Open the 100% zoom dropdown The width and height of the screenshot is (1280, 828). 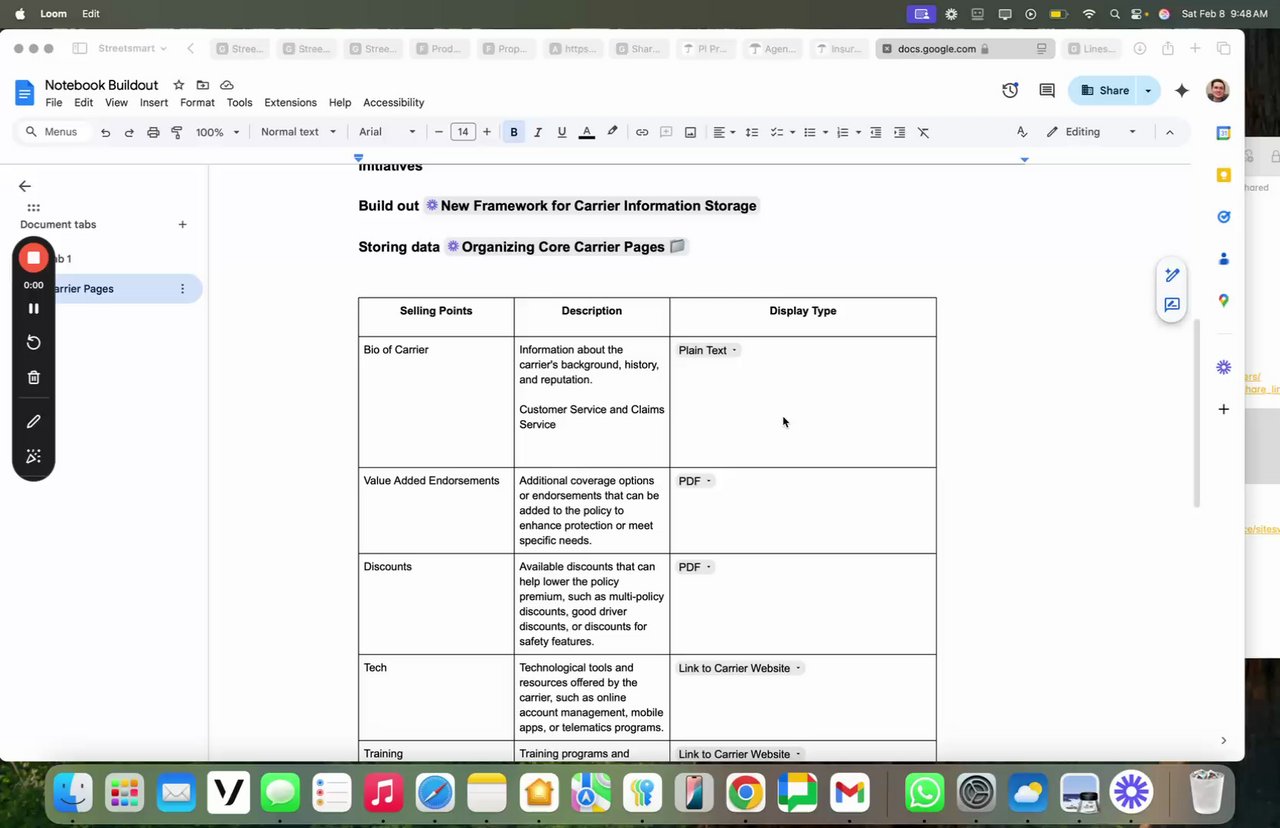tap(218, 132)
